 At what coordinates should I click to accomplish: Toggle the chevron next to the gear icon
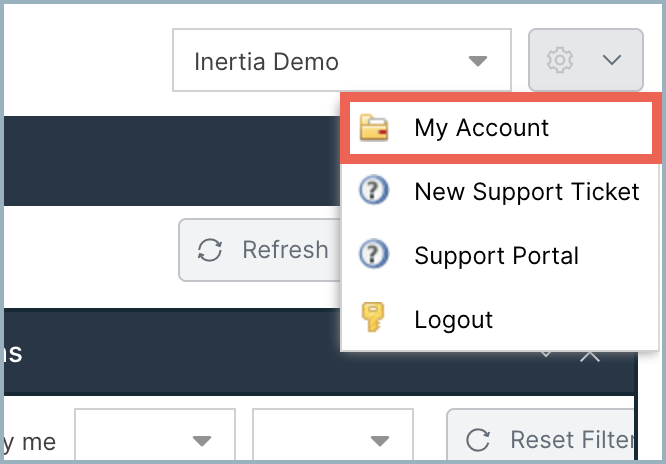[612, 60]
